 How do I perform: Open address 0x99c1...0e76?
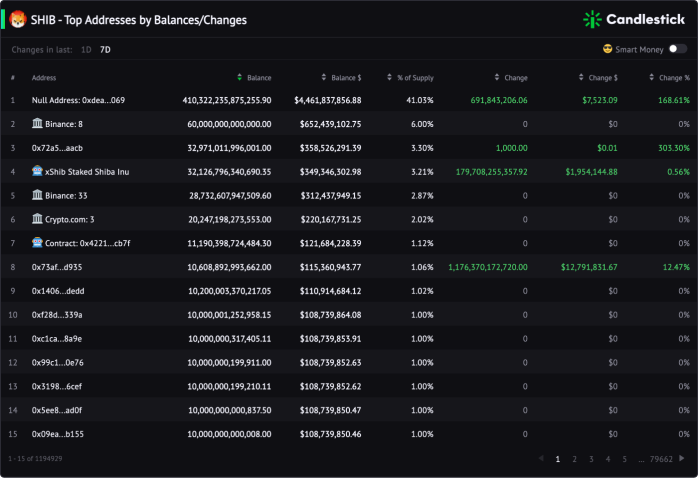pyautogui.click(x=57, y=362)
